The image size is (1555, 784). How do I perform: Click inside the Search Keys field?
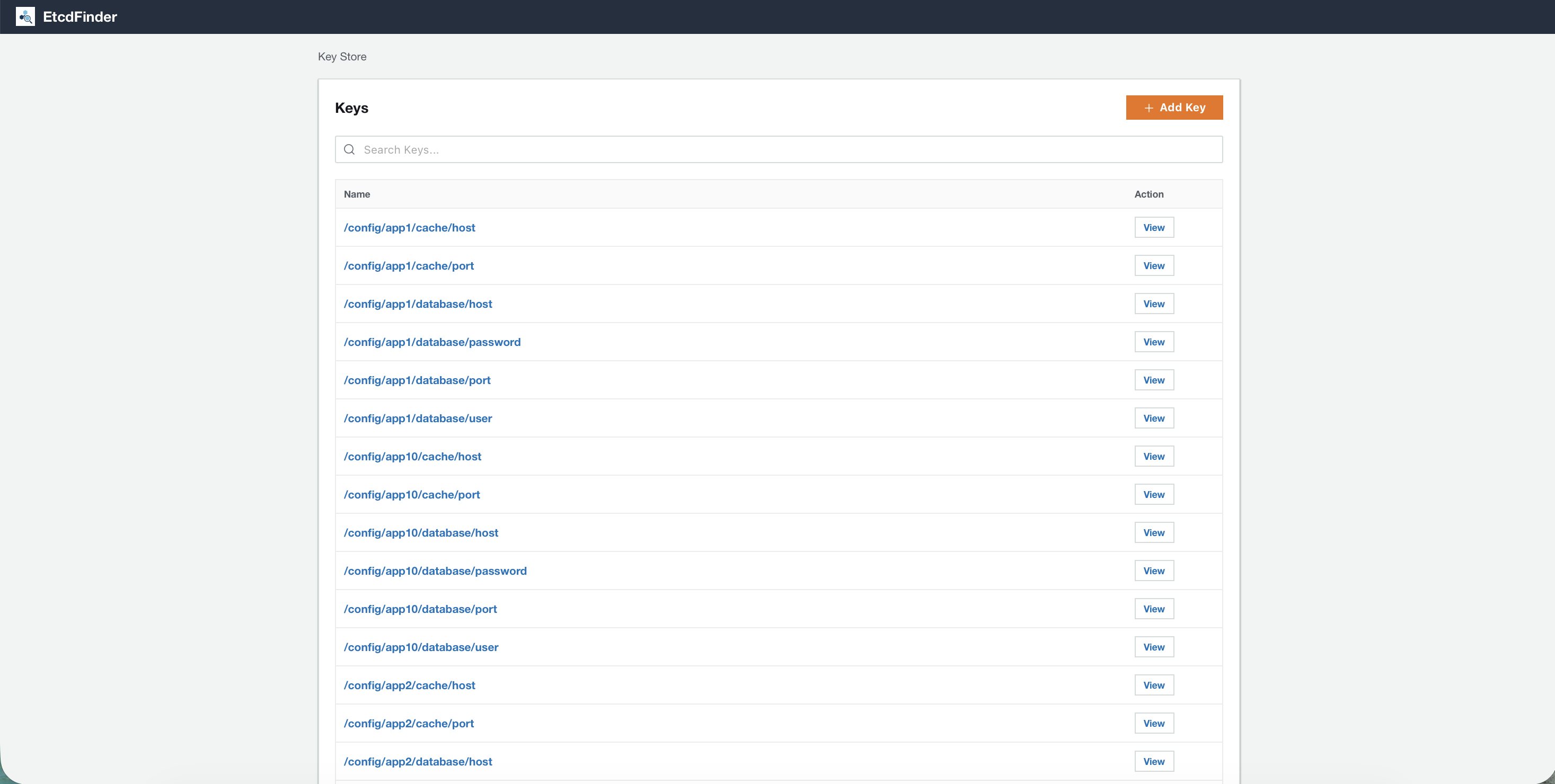(725, 149)
